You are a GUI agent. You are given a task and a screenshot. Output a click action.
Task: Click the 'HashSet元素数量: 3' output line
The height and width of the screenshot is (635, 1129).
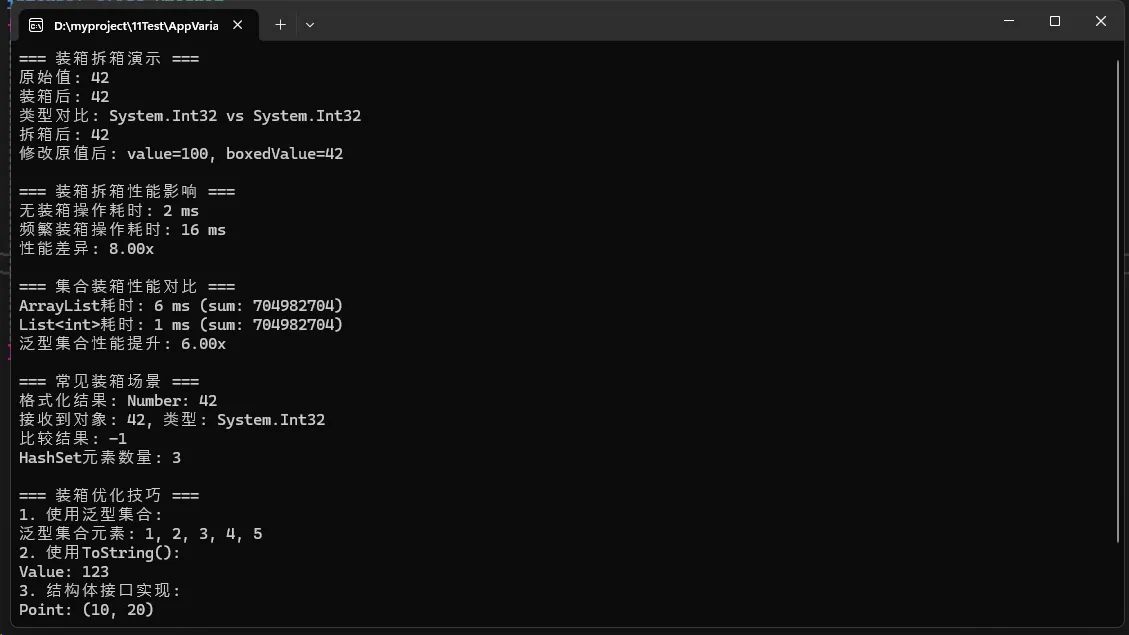[x=100, y=458]
